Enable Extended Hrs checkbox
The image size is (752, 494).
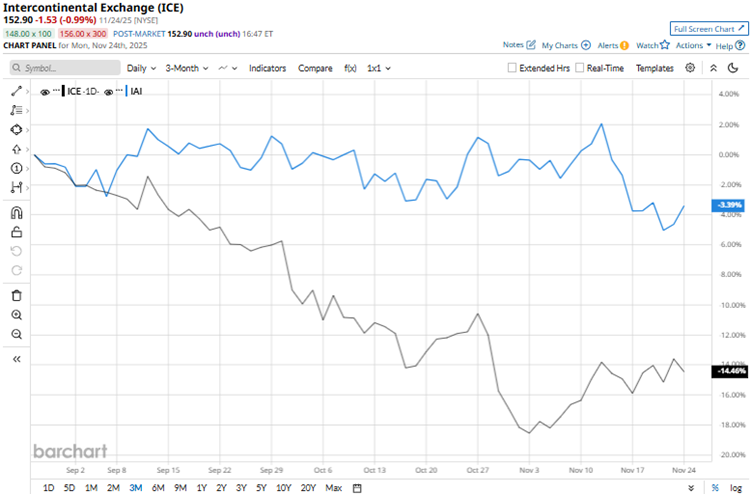(512, 68)
